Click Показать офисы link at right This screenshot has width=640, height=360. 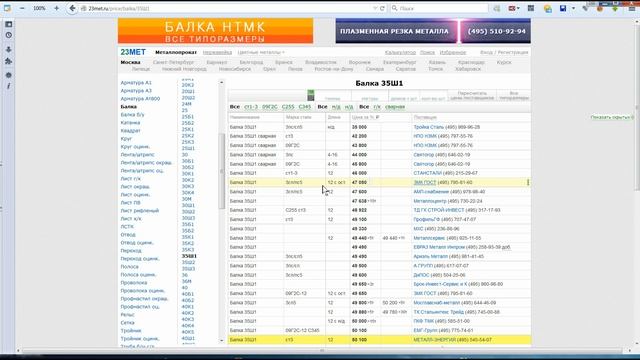pos(611,118)
